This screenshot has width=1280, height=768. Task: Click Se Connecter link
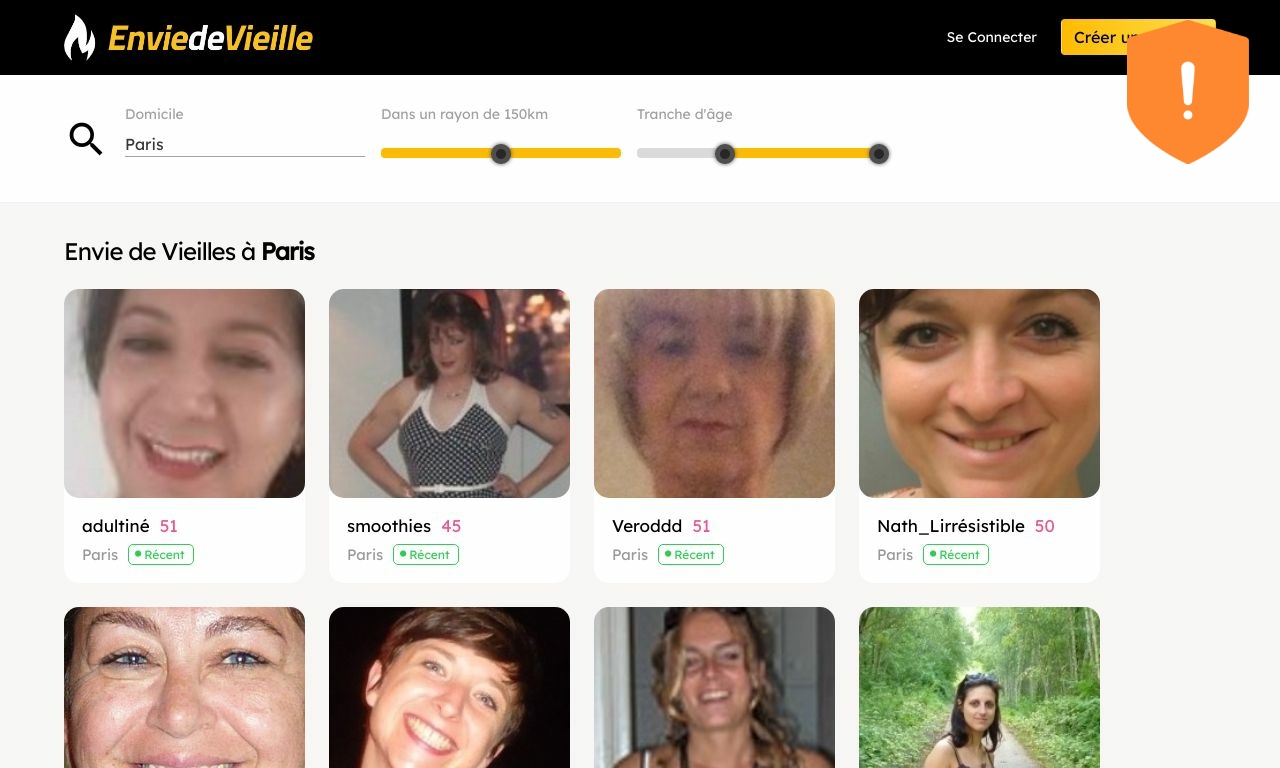pyautogui.click(x=991, y=37)
